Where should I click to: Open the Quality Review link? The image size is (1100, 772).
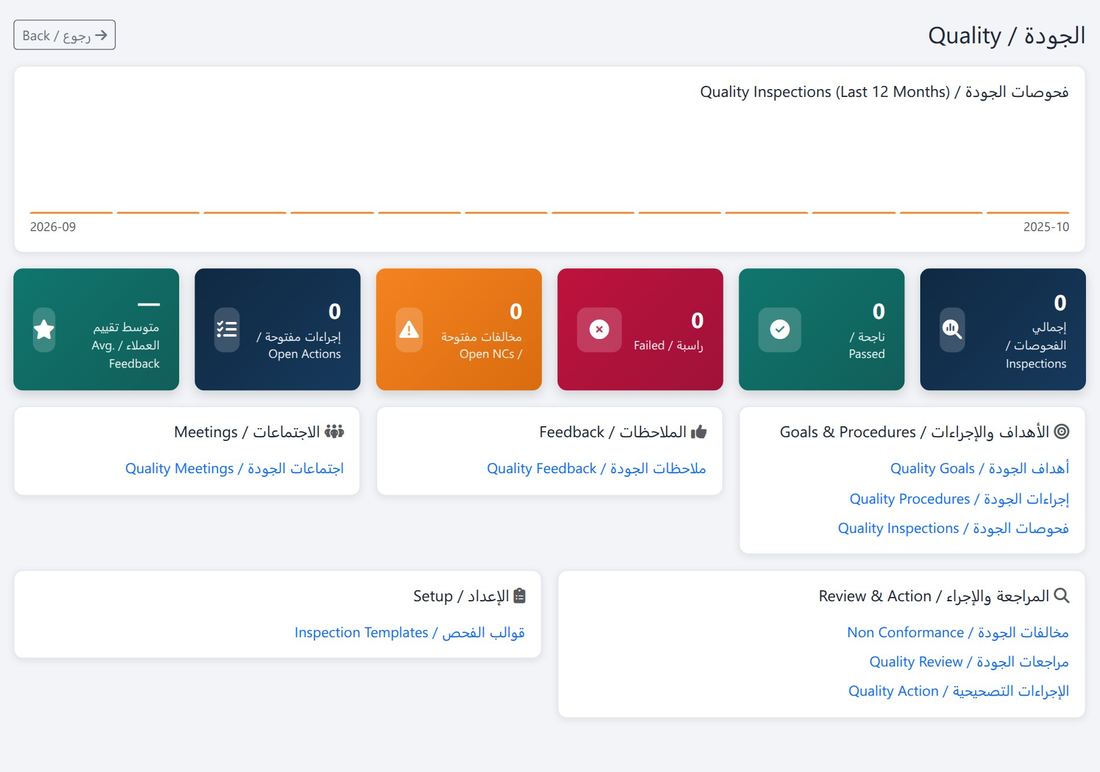tap(969, 662)
